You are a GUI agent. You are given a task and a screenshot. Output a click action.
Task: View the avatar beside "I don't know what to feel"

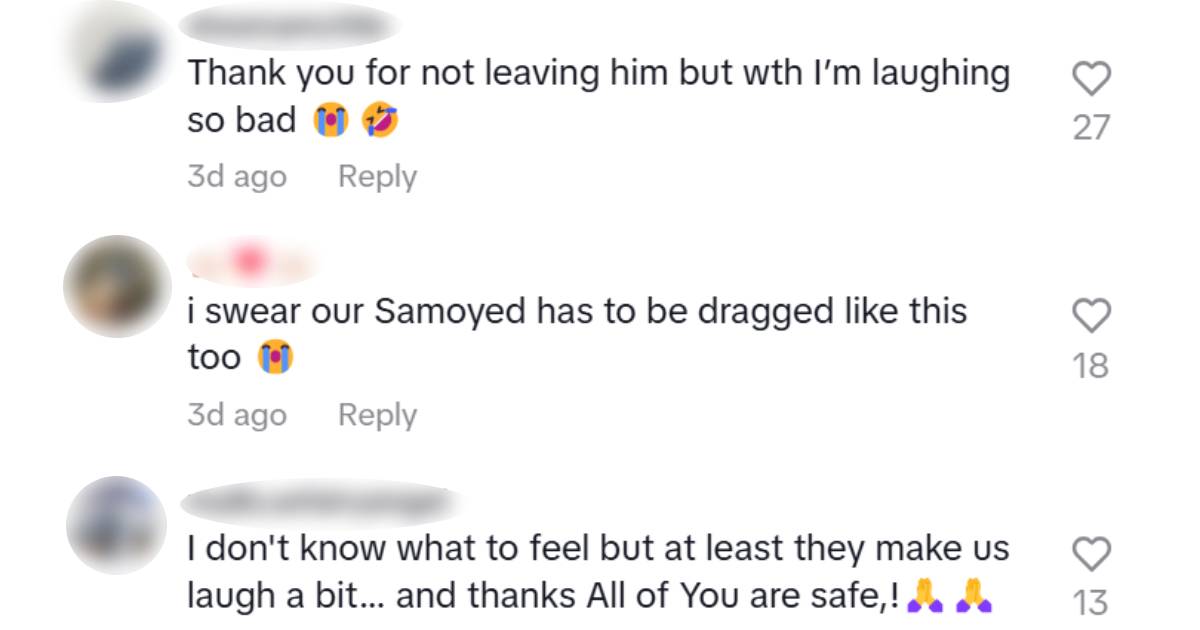(115, 525)
